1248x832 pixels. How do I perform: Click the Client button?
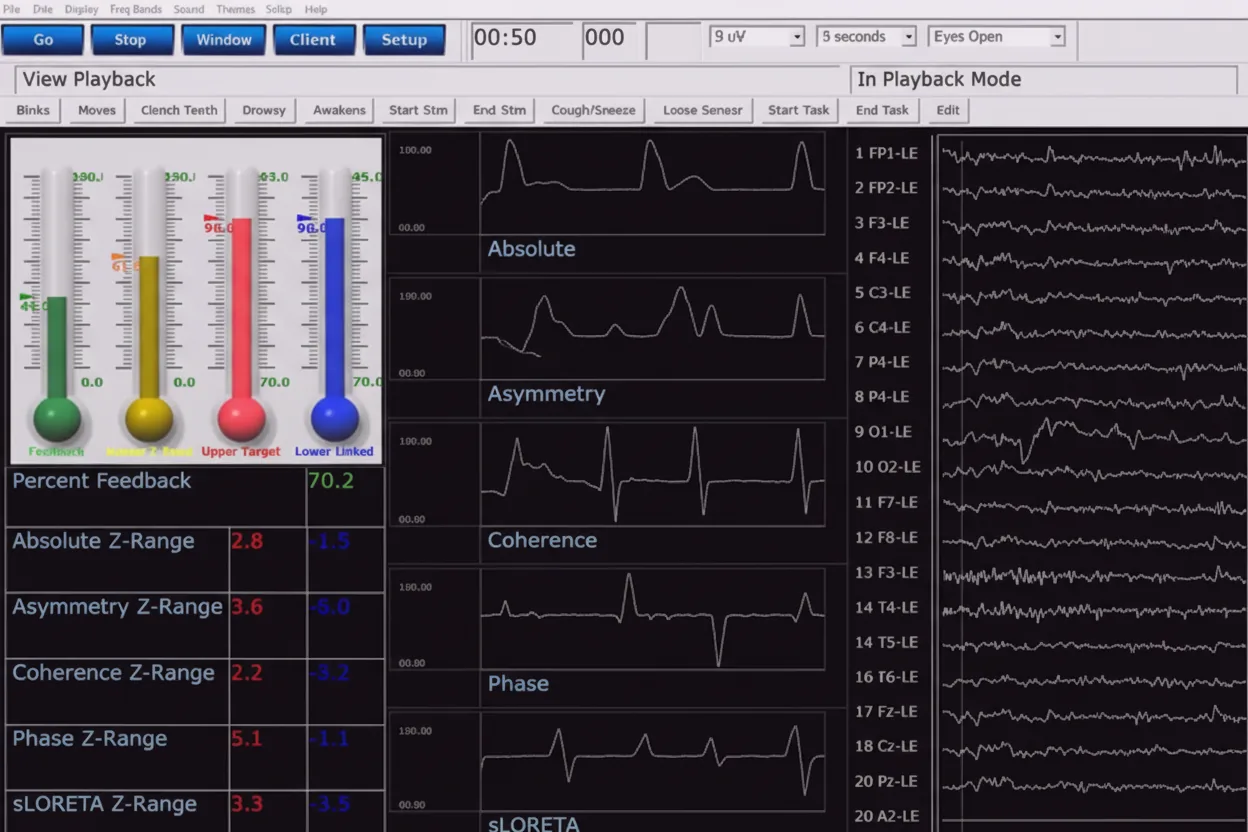[x=313, y=40]
